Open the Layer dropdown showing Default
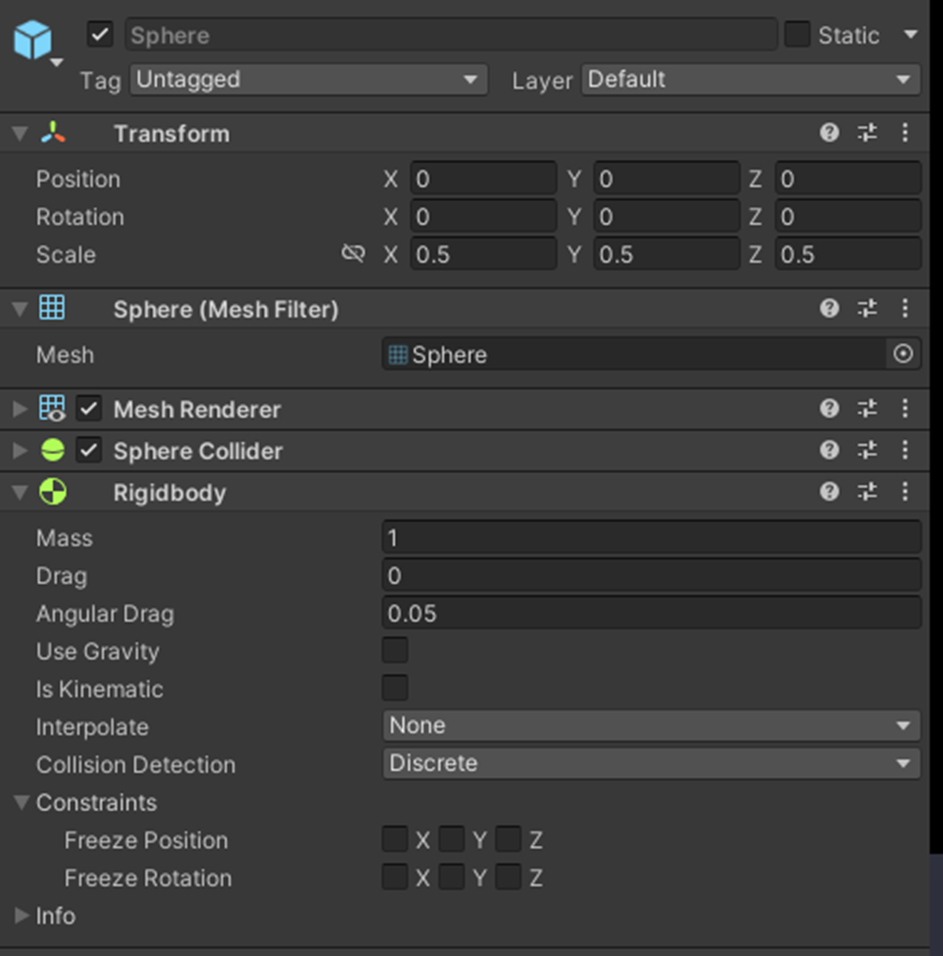This screenshot has width=943, height=956. pyautogui.click(x=751, y=79)
